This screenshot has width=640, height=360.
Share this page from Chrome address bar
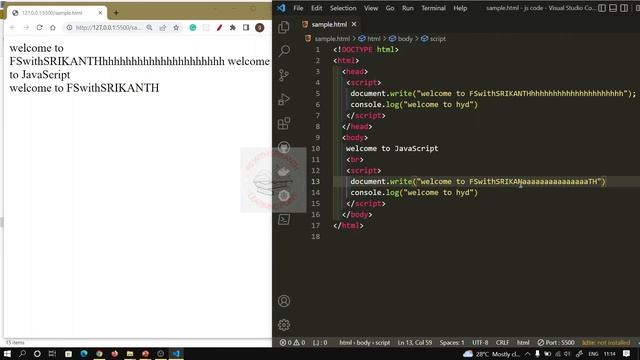click(163, 27)
